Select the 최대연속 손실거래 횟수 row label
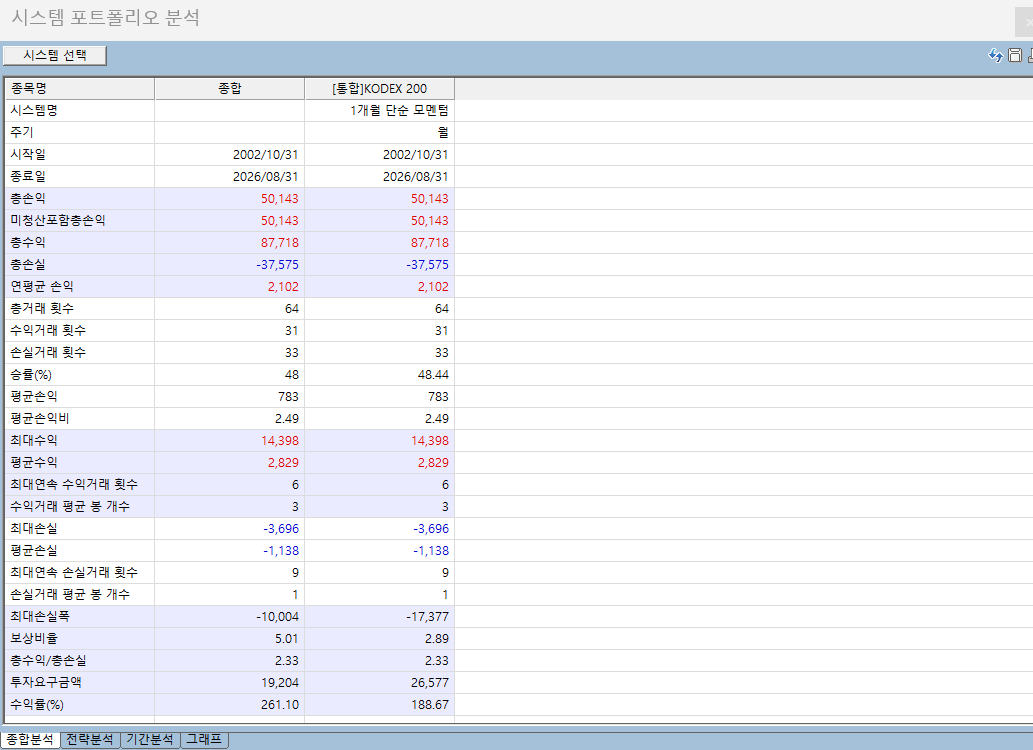1033x750 pixels. tap(74, 572)
